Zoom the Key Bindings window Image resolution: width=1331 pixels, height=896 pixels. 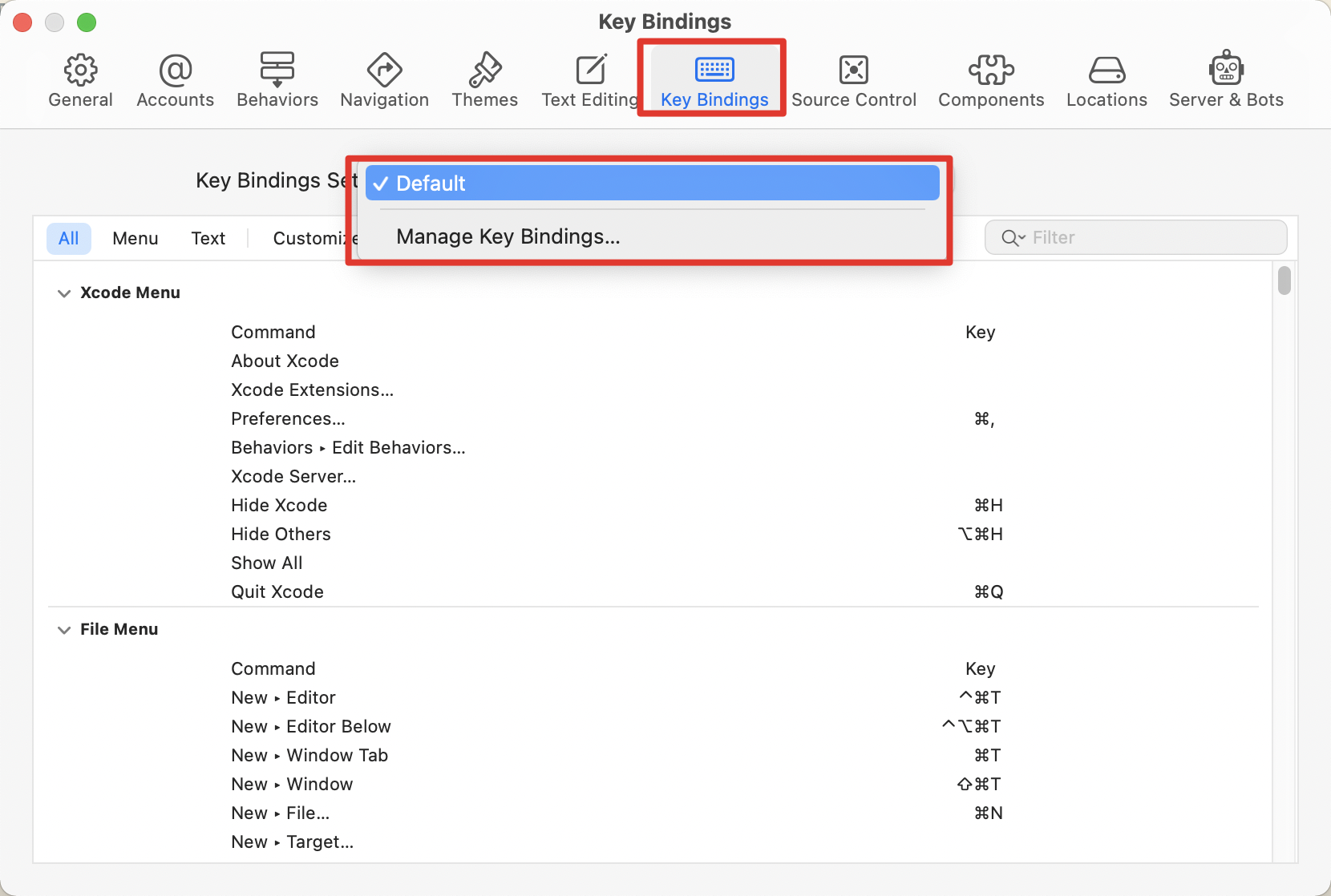(87, 22)
